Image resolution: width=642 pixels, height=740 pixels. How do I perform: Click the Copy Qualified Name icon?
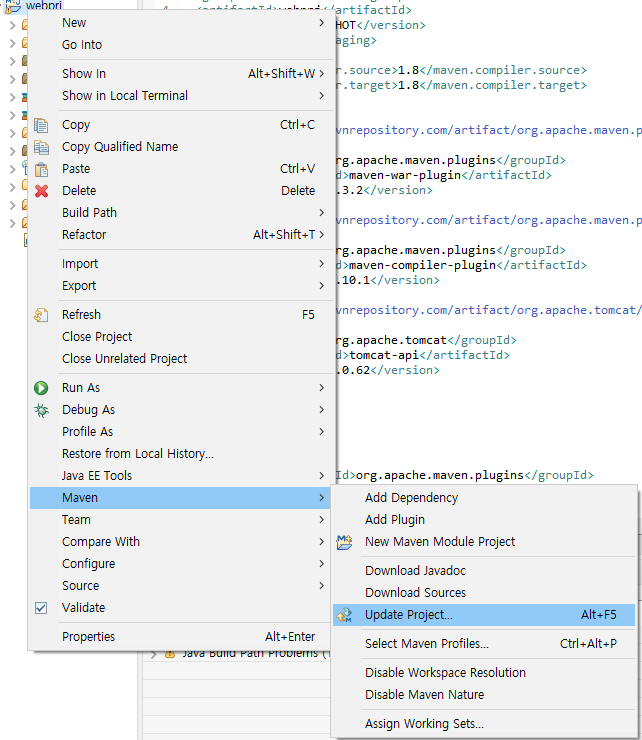pyautogui.click(x=41, y=147)
